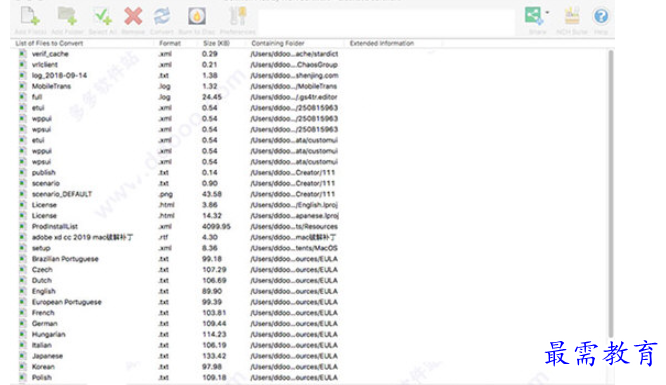Sort by the Size (KB) column header

[x=216, y=43]
